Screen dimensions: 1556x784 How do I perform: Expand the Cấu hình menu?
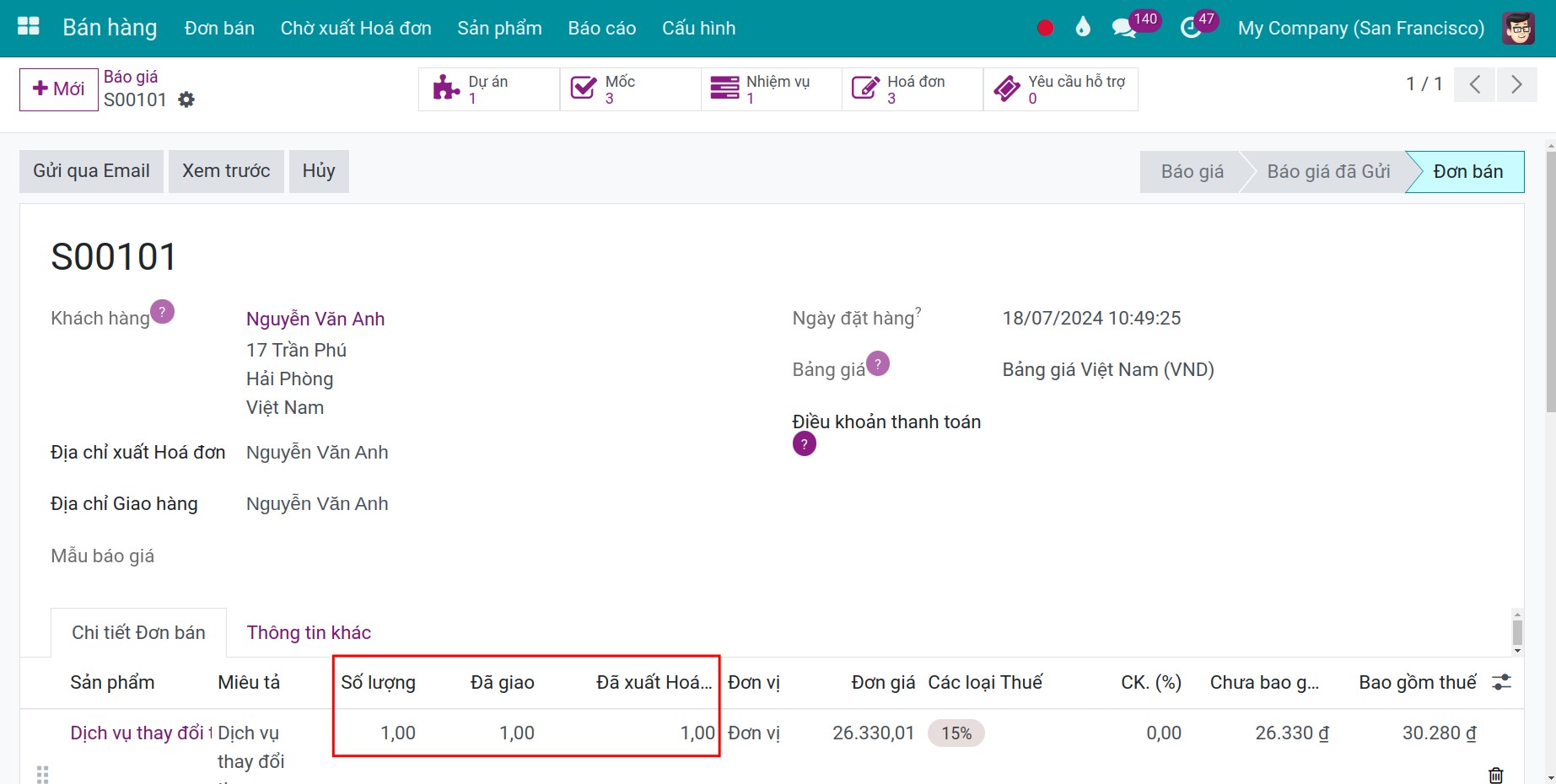click(x=698, y=28)
